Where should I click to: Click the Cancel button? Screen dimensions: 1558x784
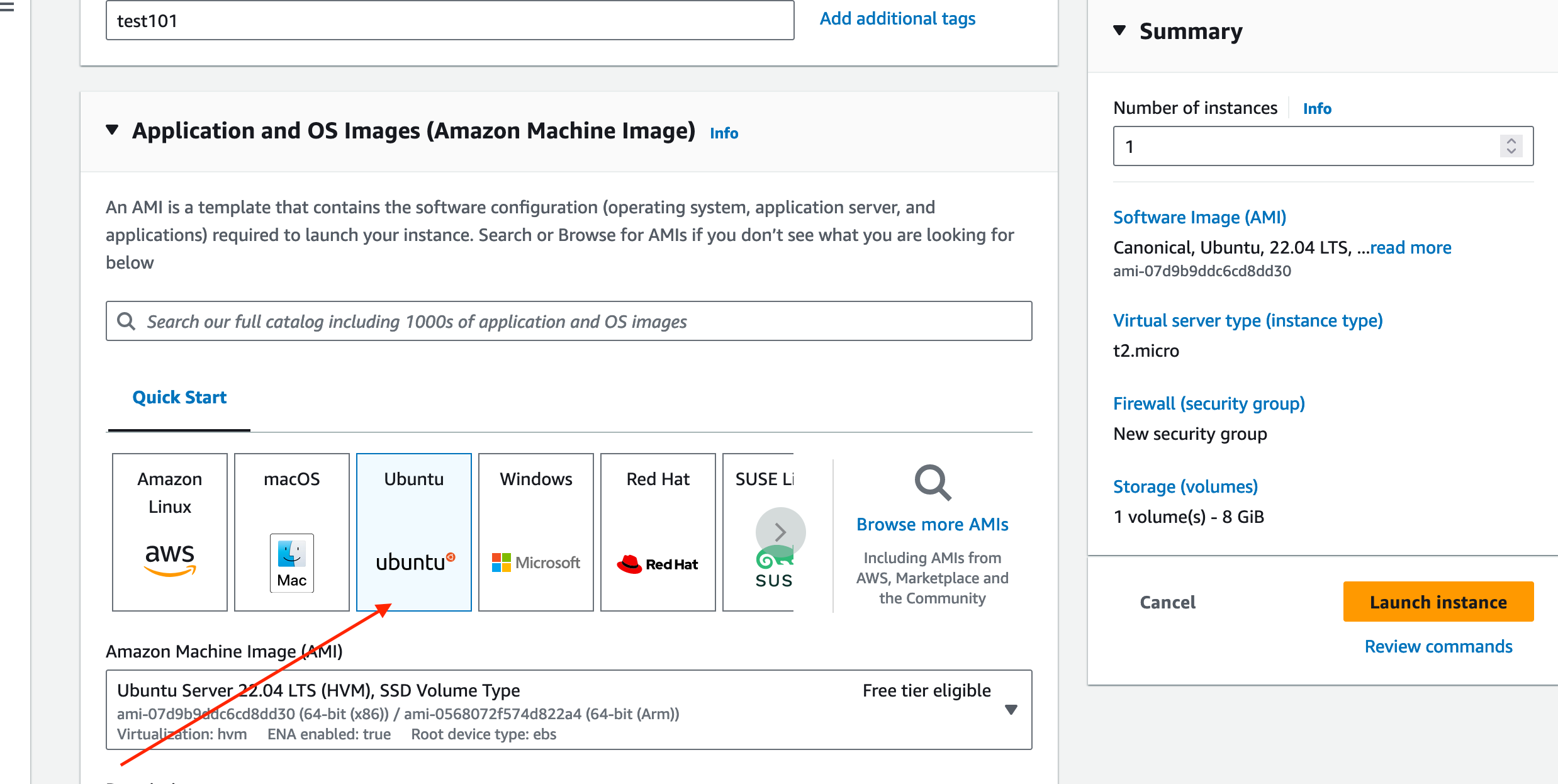click(x=1167, y=602)
